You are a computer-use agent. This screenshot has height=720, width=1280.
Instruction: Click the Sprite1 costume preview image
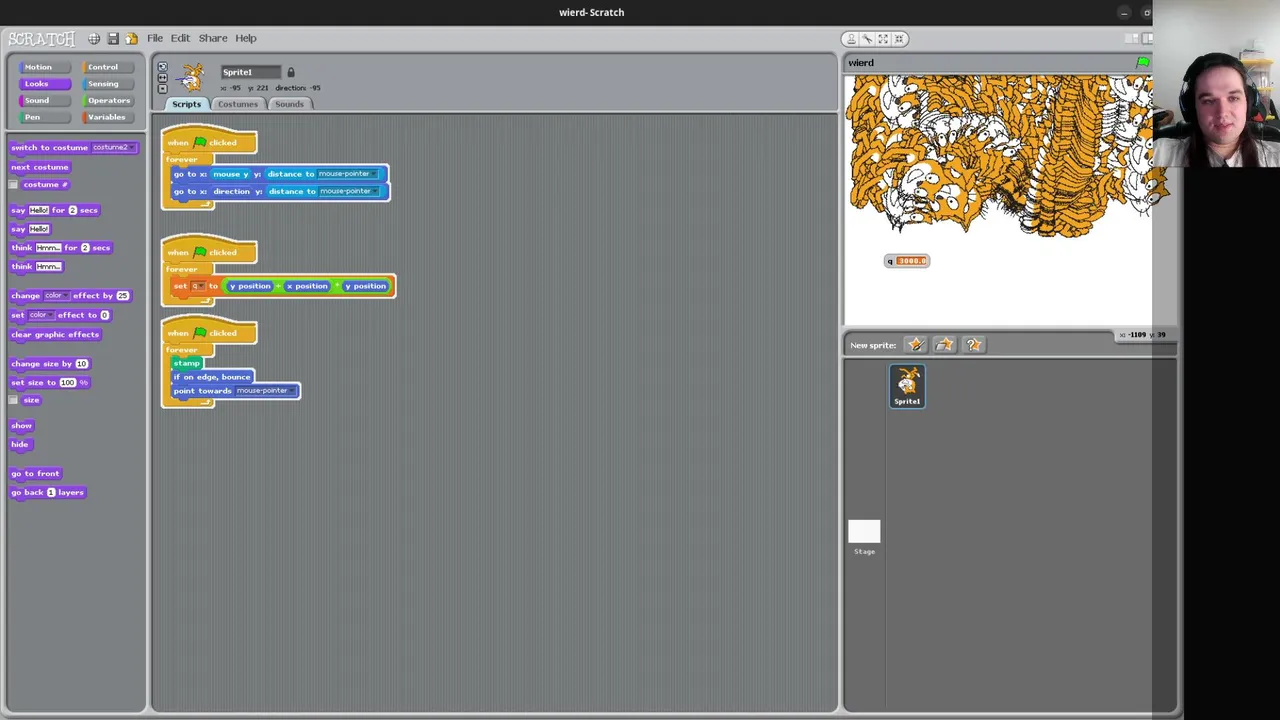tap(192, 77)
